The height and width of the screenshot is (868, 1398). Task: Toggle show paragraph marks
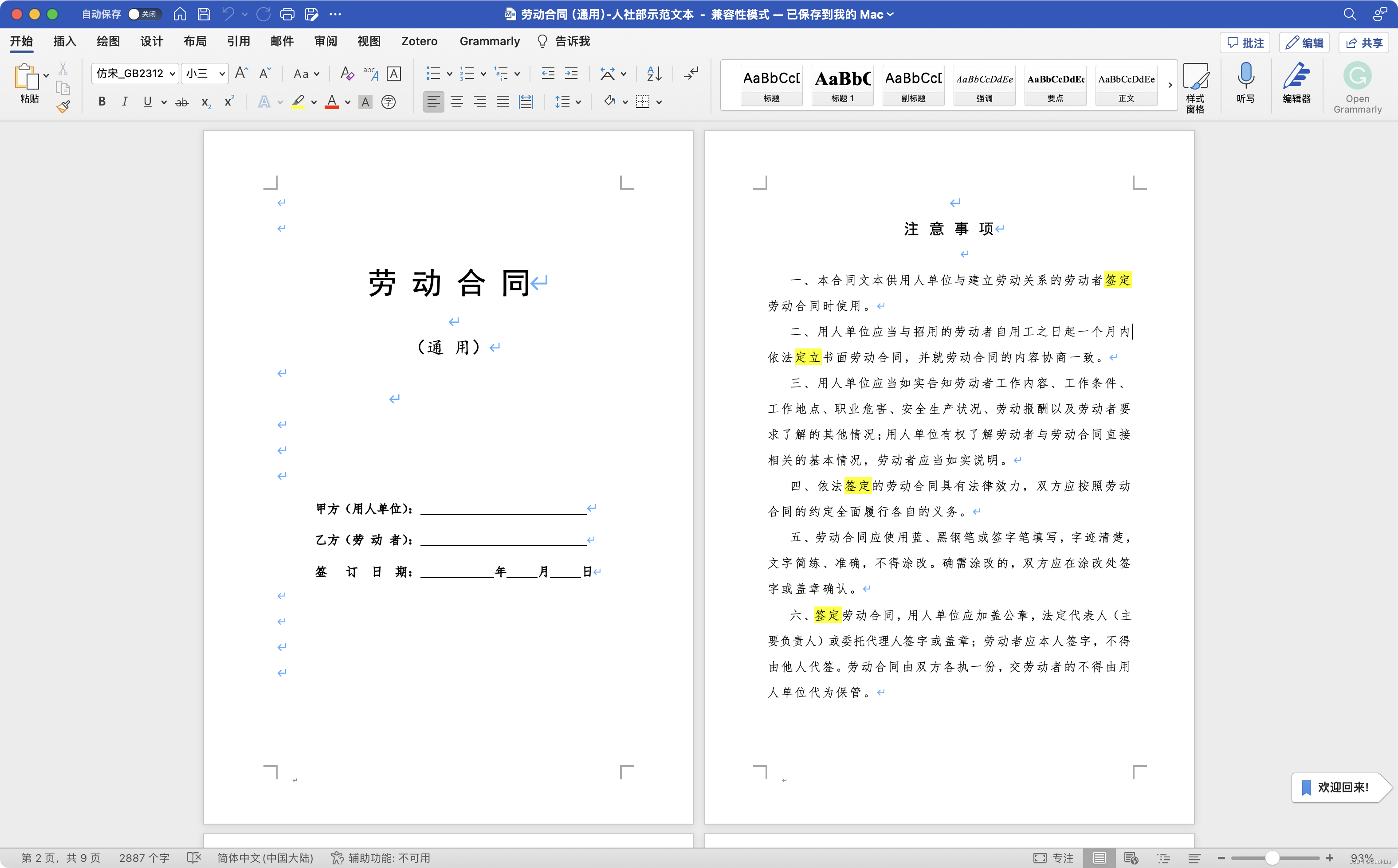(x=691, y=73)
